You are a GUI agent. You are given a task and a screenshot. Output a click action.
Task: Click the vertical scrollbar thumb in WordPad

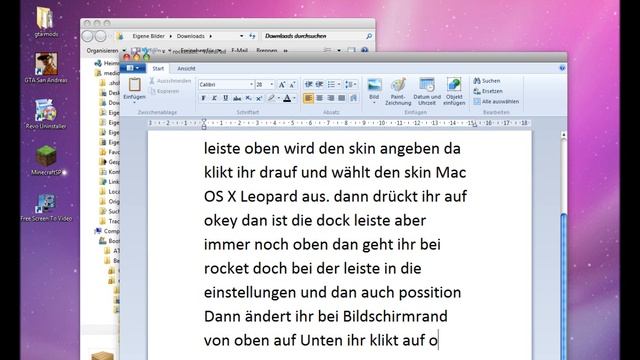pos(564,286)
